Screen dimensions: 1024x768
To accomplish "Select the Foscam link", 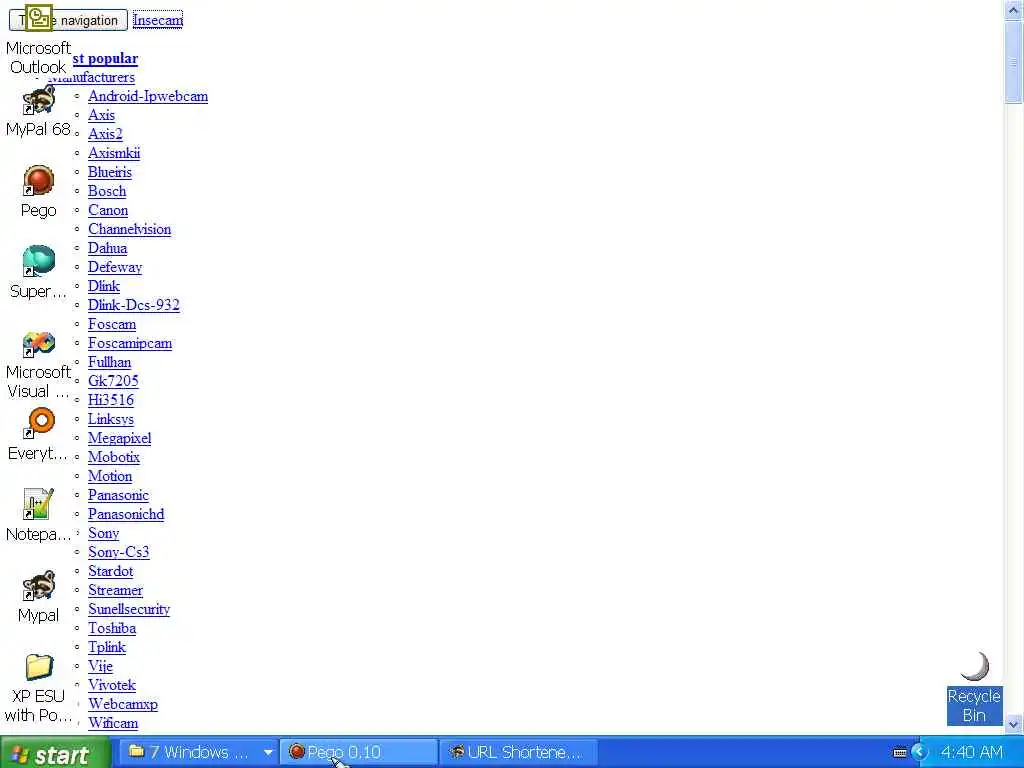I will [112, 324].
